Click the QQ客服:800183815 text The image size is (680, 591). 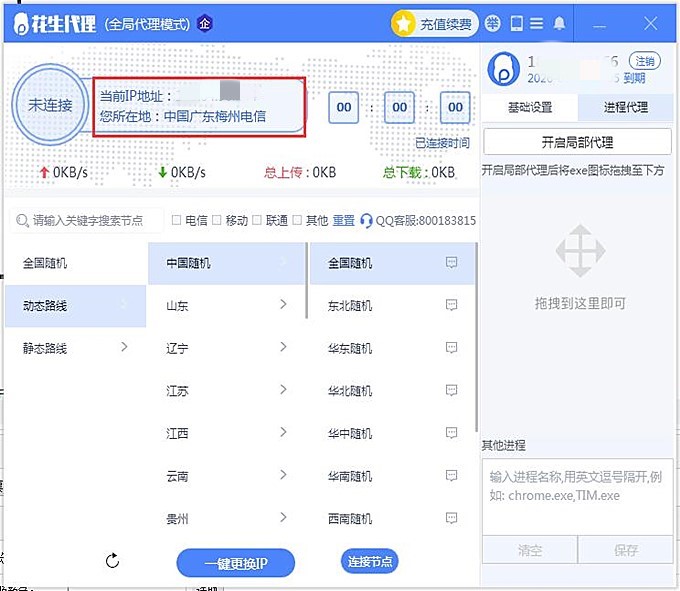425,220
